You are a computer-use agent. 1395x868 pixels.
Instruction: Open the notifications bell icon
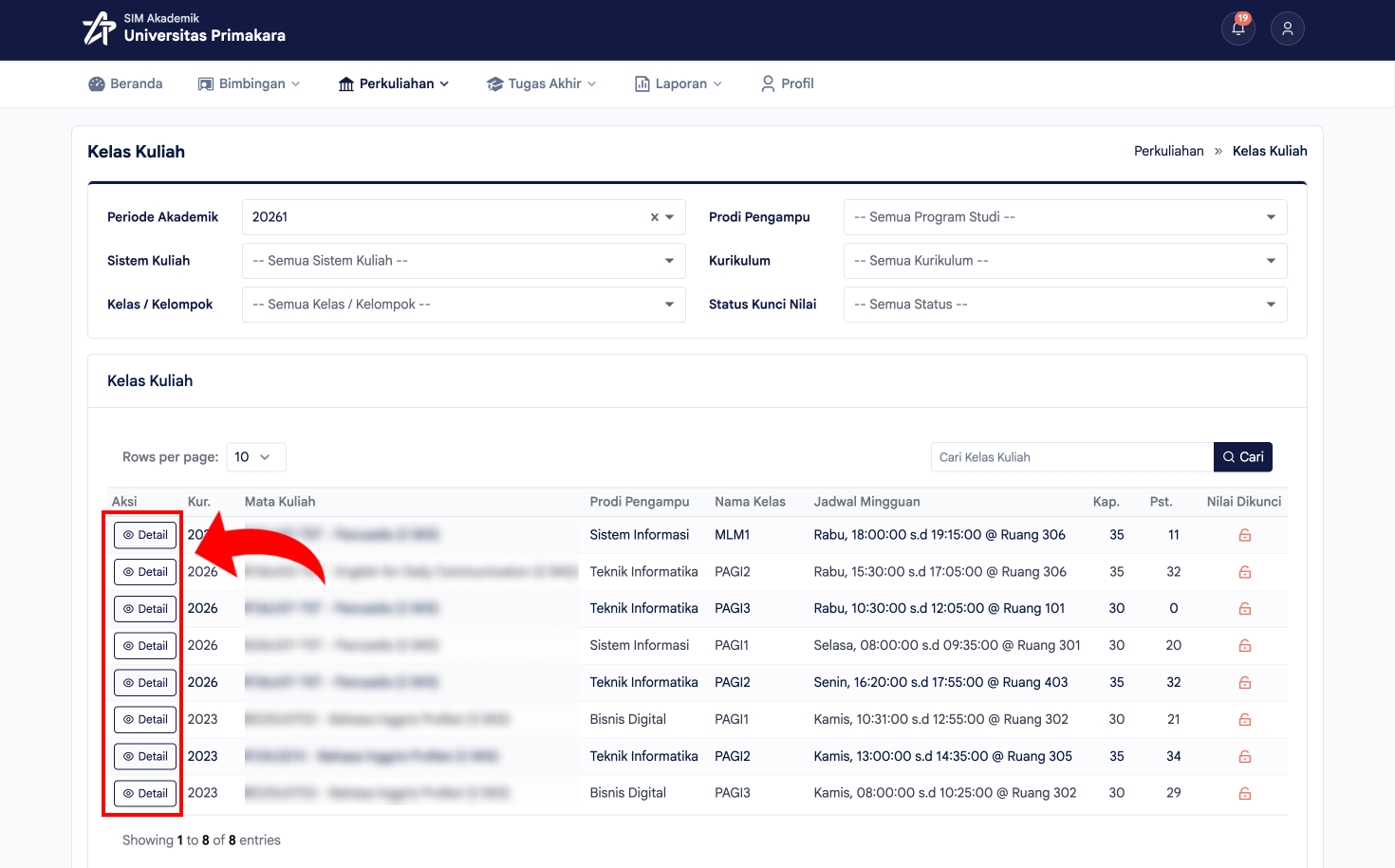click(x=1238, y=28)
